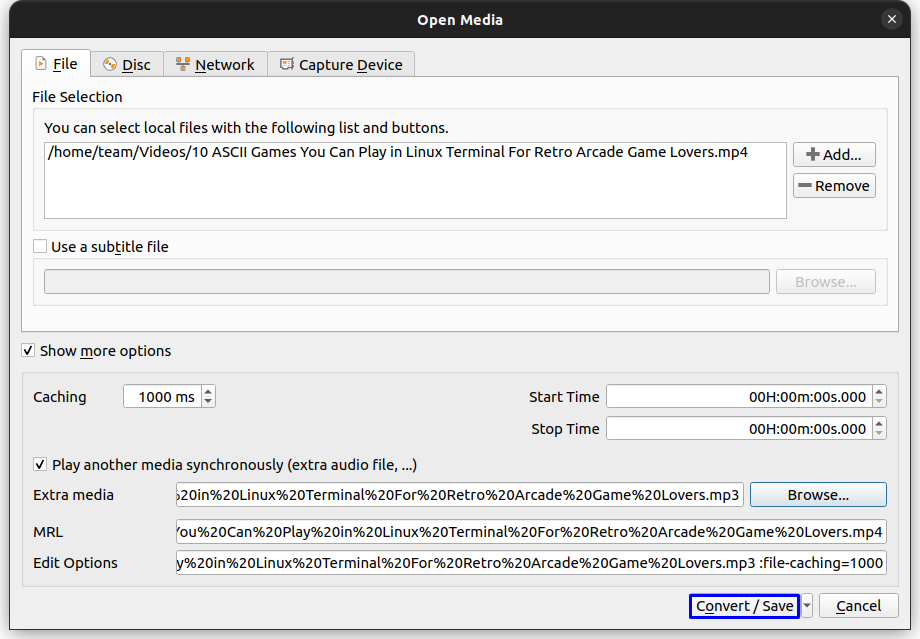This screenshot has height=639, width=920.
Task: Switch to the Disc tab
Action: click(x=126, y=65)
